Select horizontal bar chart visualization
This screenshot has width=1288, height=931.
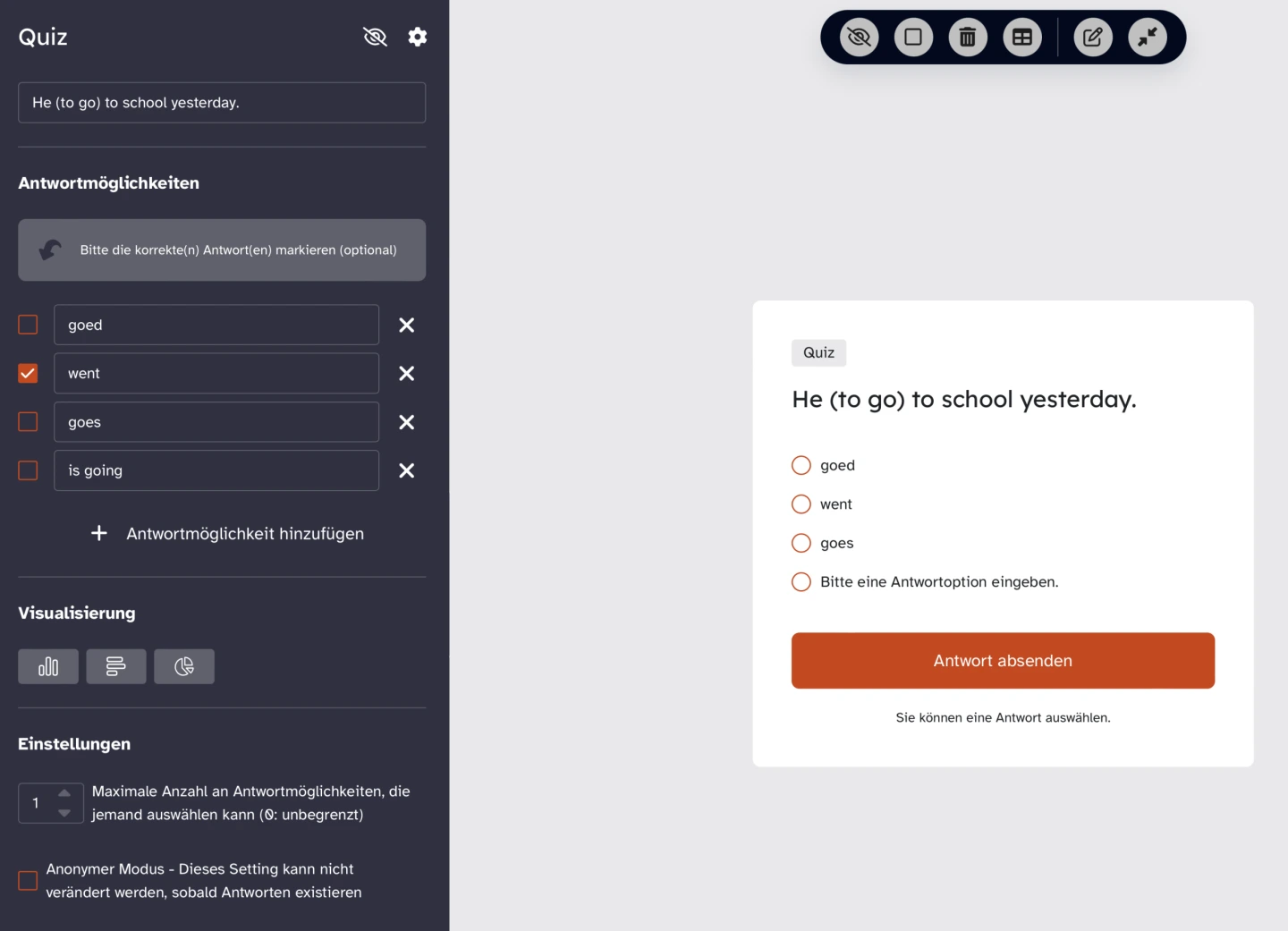116,666
